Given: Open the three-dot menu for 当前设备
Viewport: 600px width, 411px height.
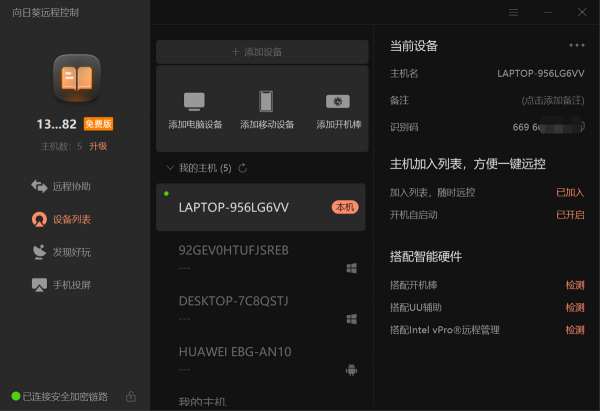Looking at the screenshot, I should (576, 45).
